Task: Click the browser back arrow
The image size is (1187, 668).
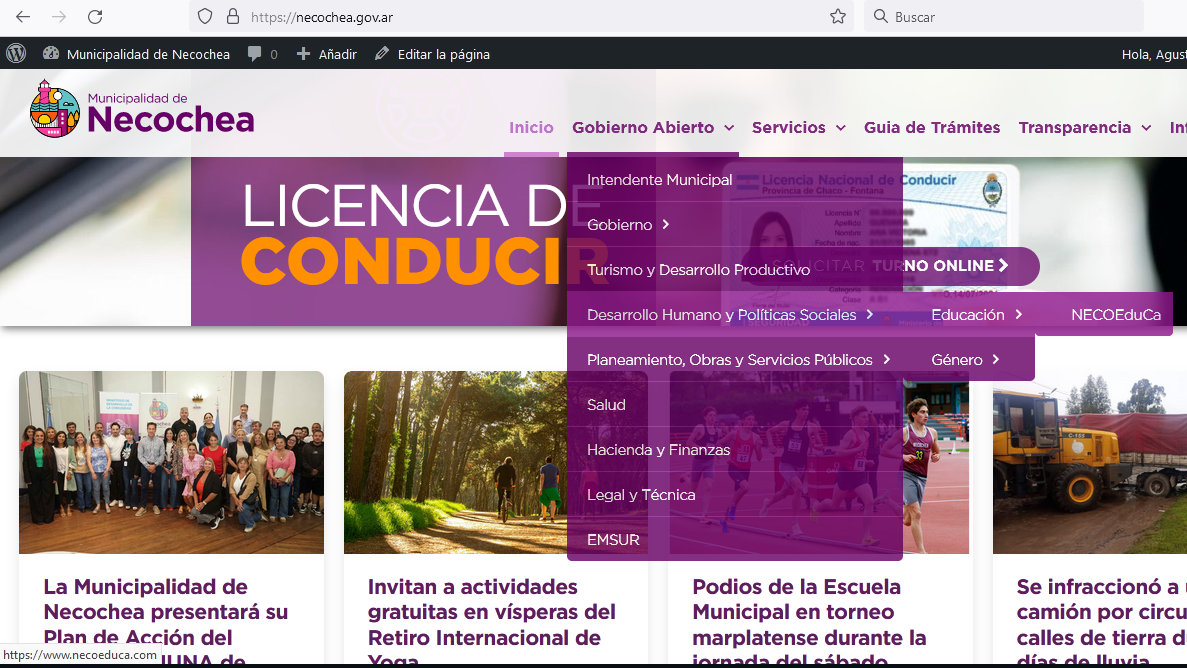Action: (23, 17)
